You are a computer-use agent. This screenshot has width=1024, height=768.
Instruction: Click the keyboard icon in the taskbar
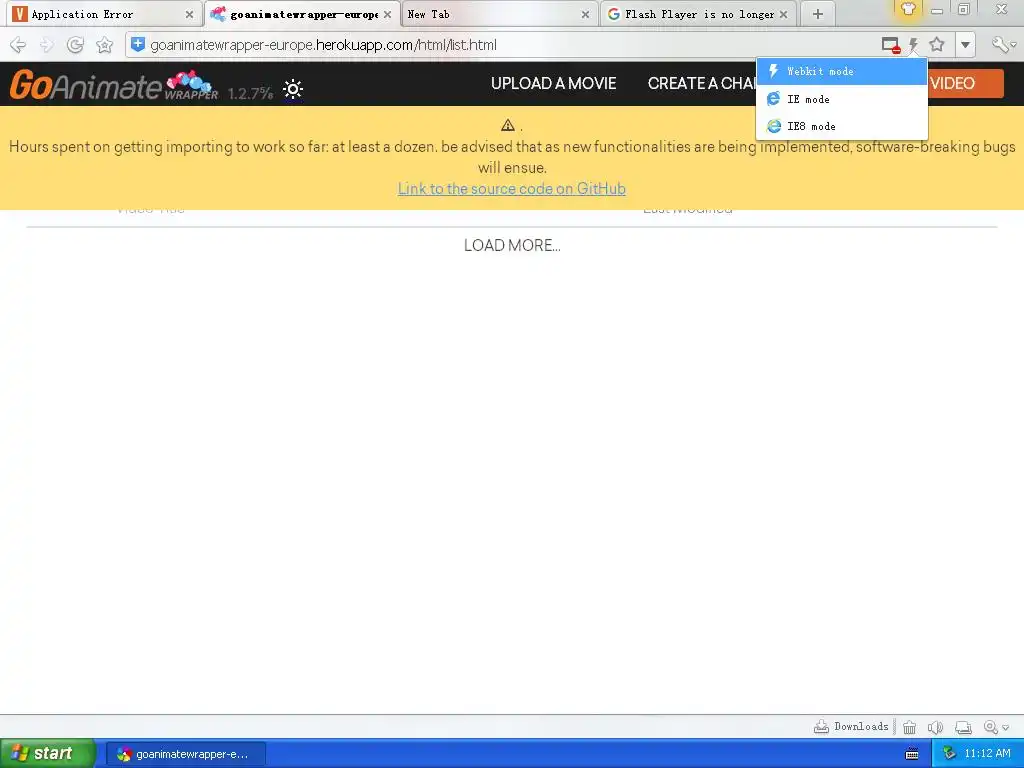pos(912,754)
